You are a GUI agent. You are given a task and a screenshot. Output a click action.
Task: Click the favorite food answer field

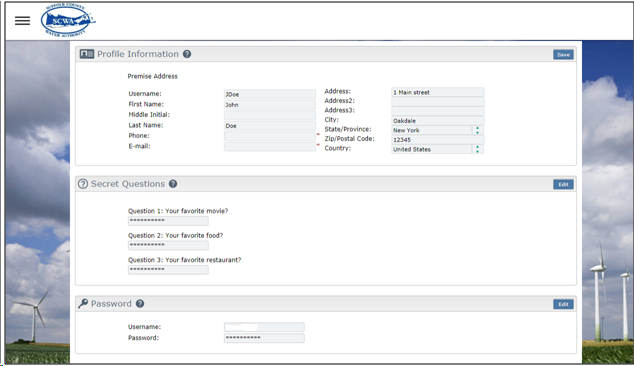[168, 245]
